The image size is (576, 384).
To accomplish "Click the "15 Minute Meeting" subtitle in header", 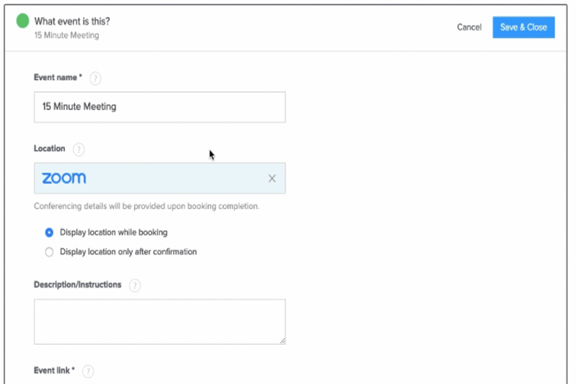I will click(x=66, y=35).
